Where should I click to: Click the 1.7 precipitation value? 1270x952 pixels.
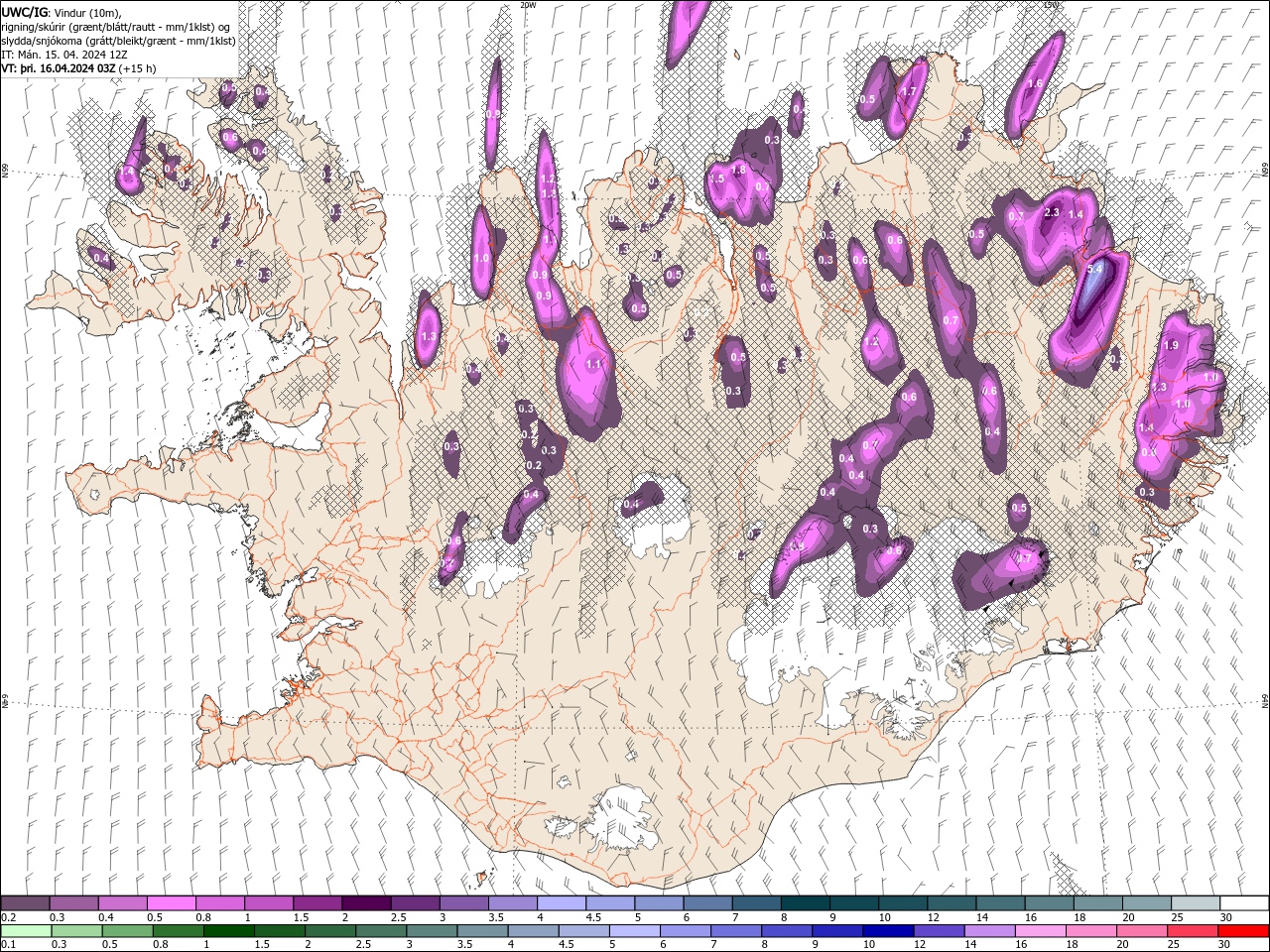[x=907, y=92]
